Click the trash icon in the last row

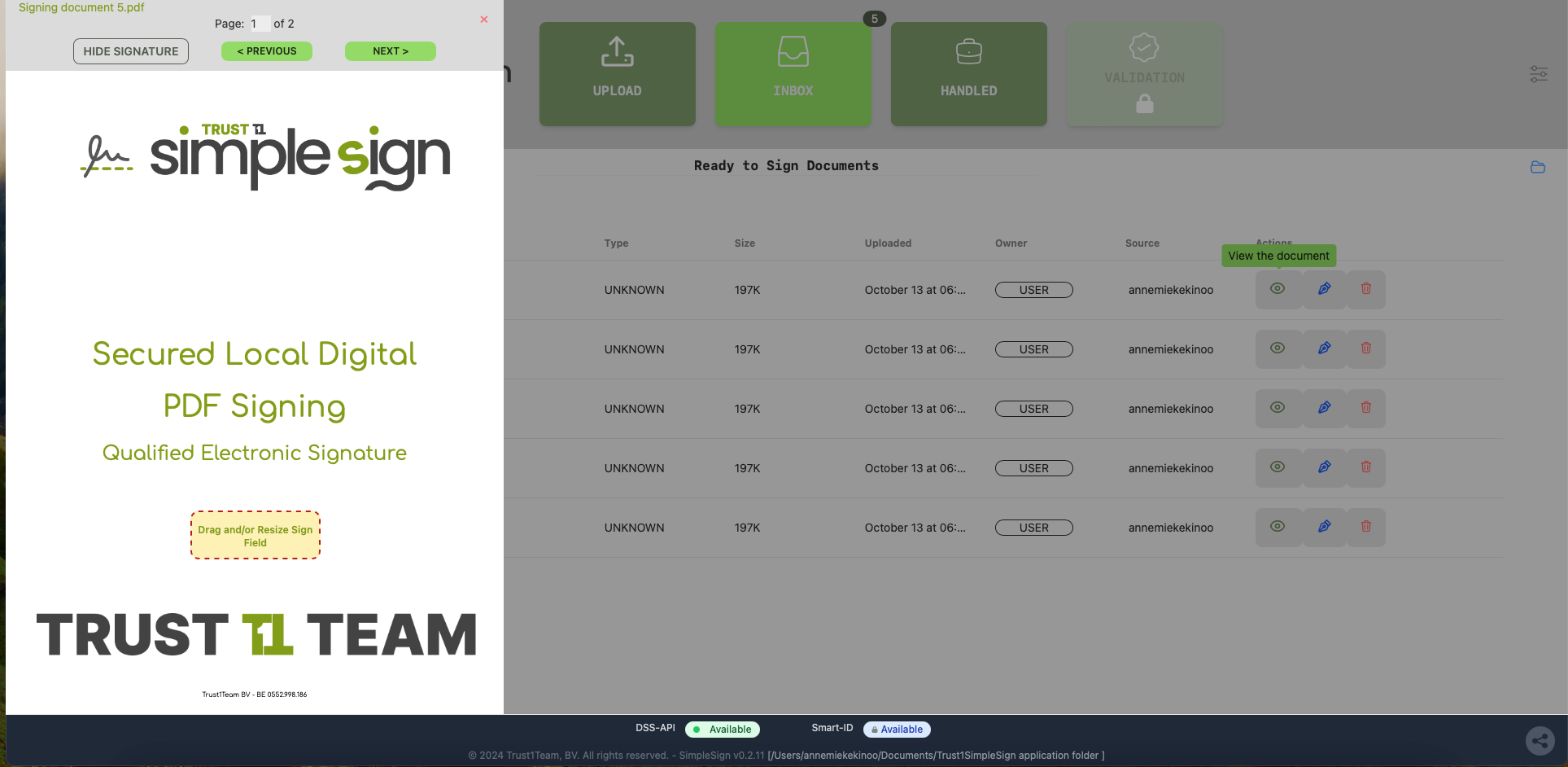pyautogui.click(x=1366, y=527)
